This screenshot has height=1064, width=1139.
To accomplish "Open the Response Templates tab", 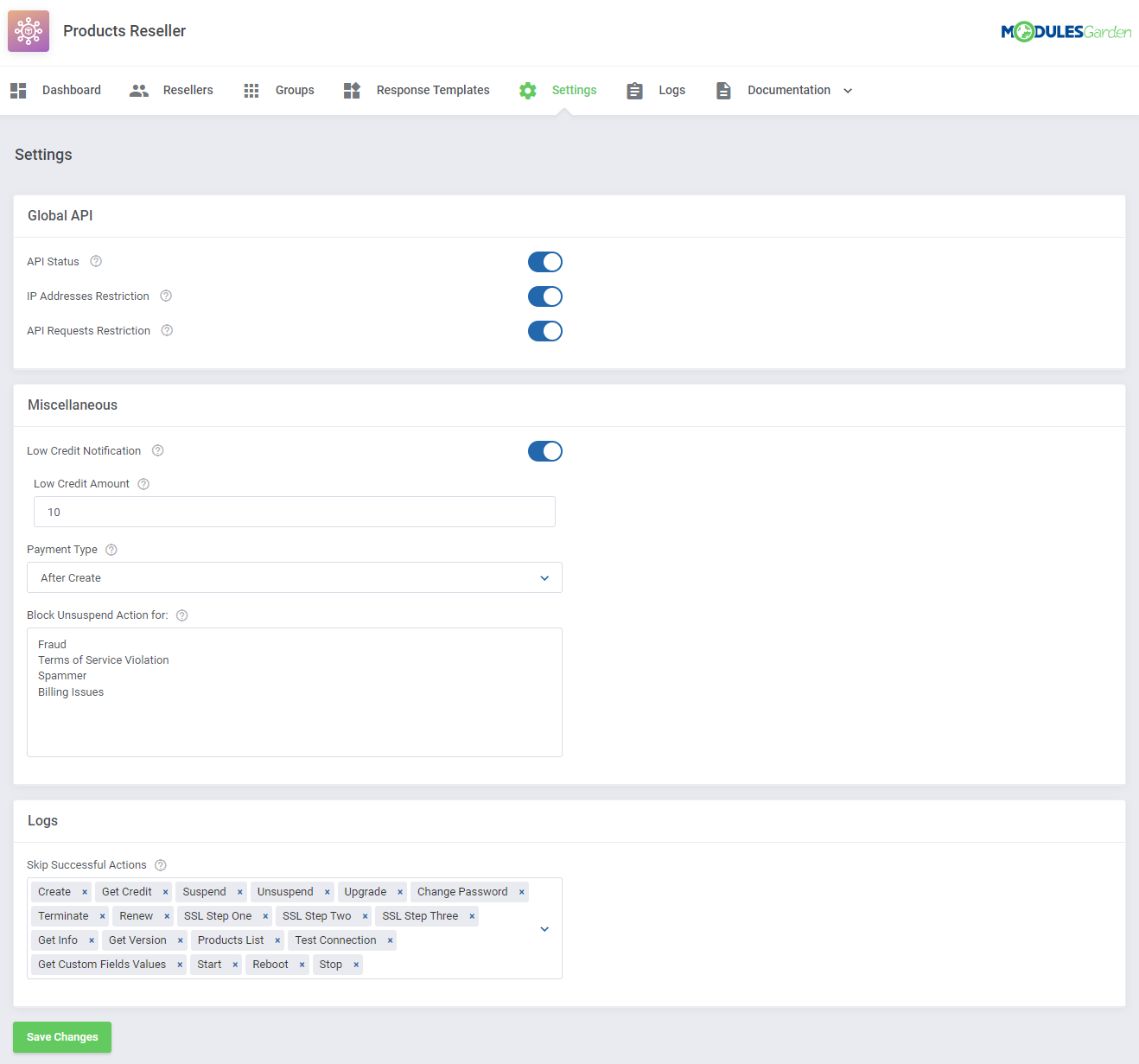I will 417,90.
